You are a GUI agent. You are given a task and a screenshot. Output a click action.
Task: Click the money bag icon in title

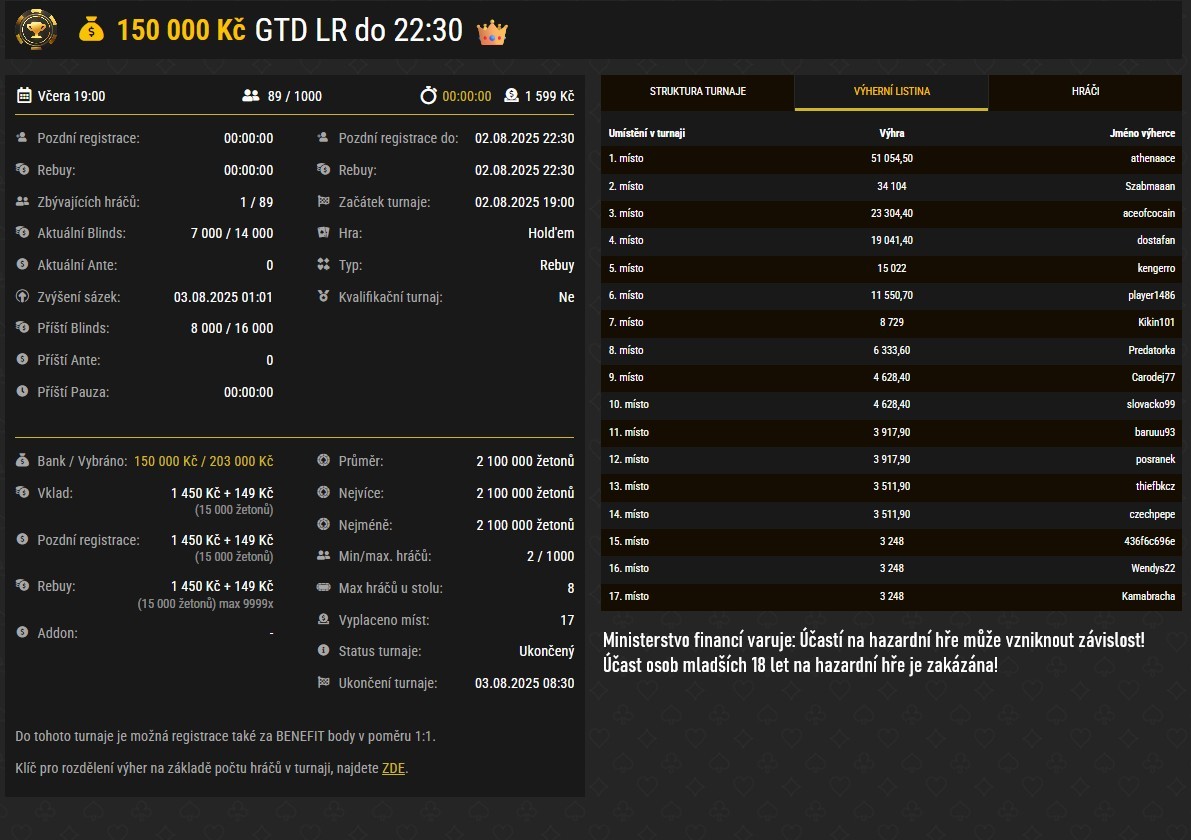pos(91,30)
